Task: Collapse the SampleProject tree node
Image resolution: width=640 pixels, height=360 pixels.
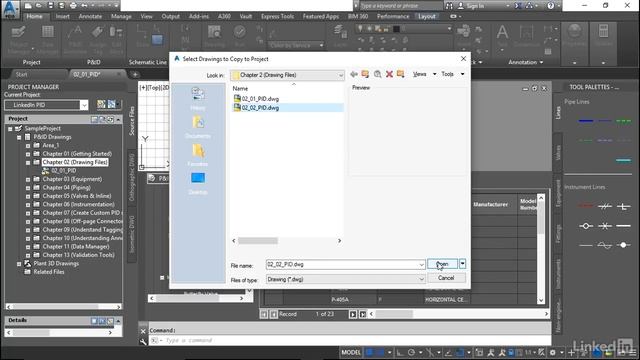Action: pyautogui.click(x=10, y=129)
